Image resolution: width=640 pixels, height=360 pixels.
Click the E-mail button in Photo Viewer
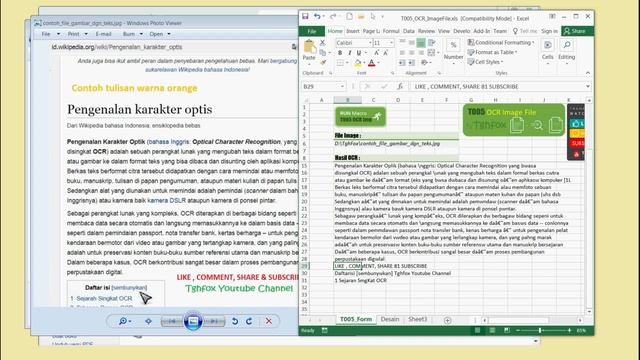coord(103,34)
